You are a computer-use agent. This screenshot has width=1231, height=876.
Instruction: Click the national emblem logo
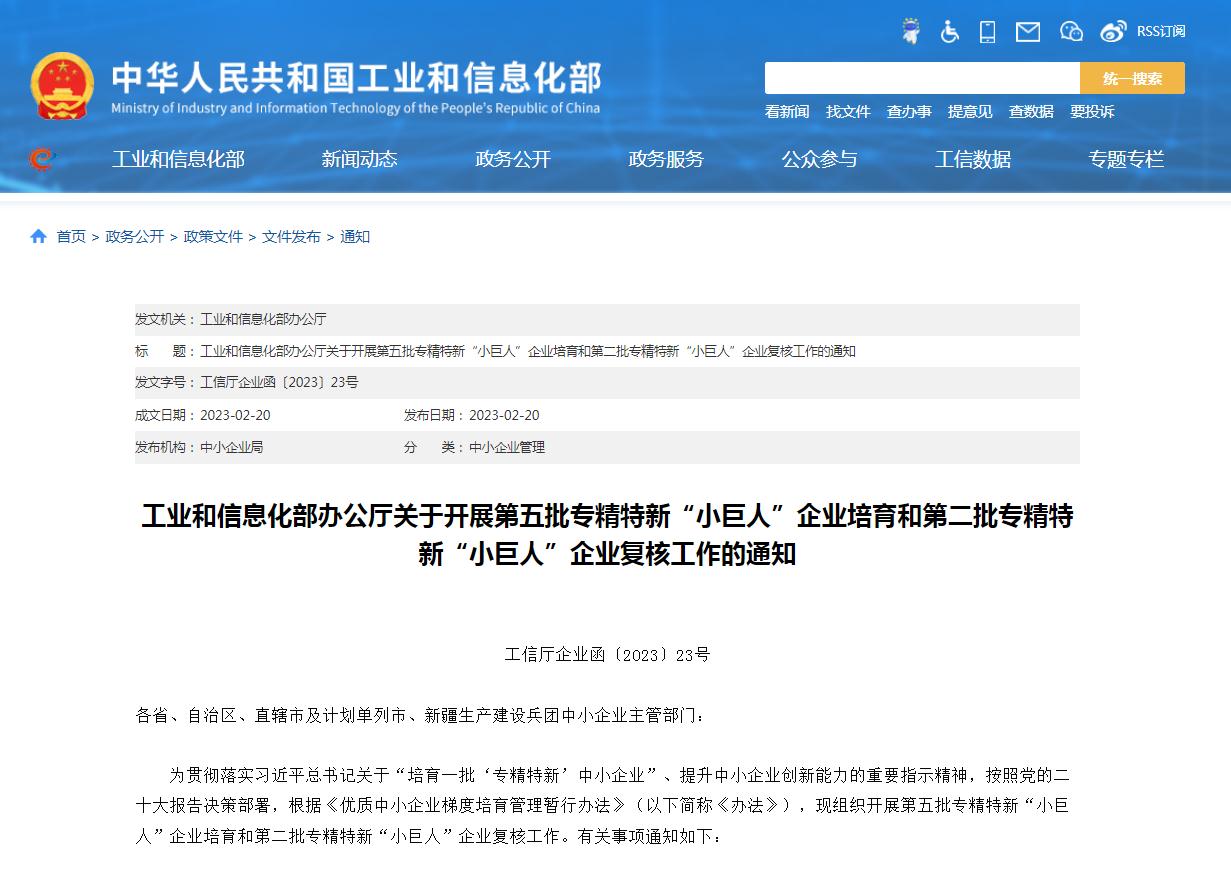[62, 86]
